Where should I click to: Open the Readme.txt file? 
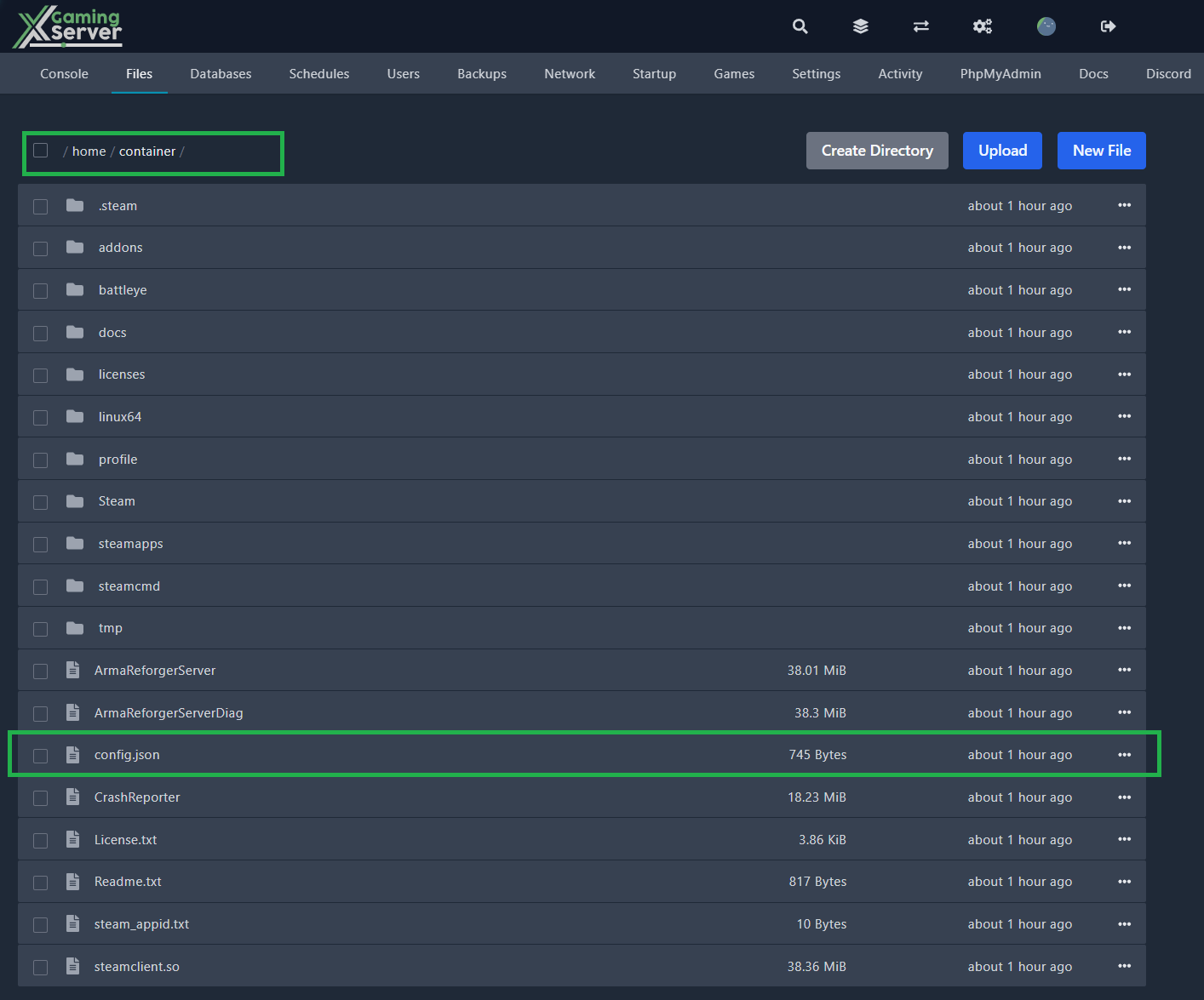[128, 882]
